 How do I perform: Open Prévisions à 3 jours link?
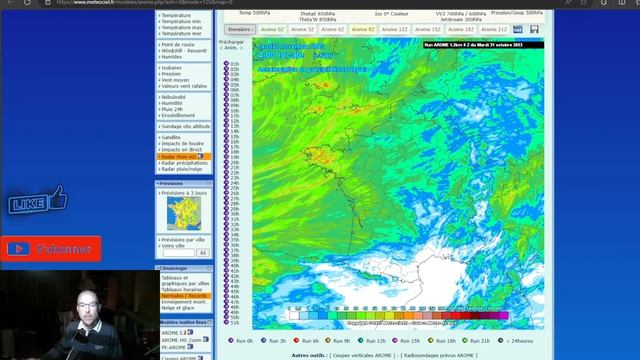[x=184, y=193]
